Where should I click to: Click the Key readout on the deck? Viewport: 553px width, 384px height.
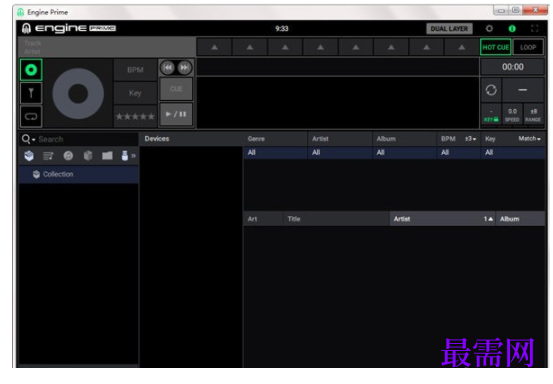tap(135, 93)
